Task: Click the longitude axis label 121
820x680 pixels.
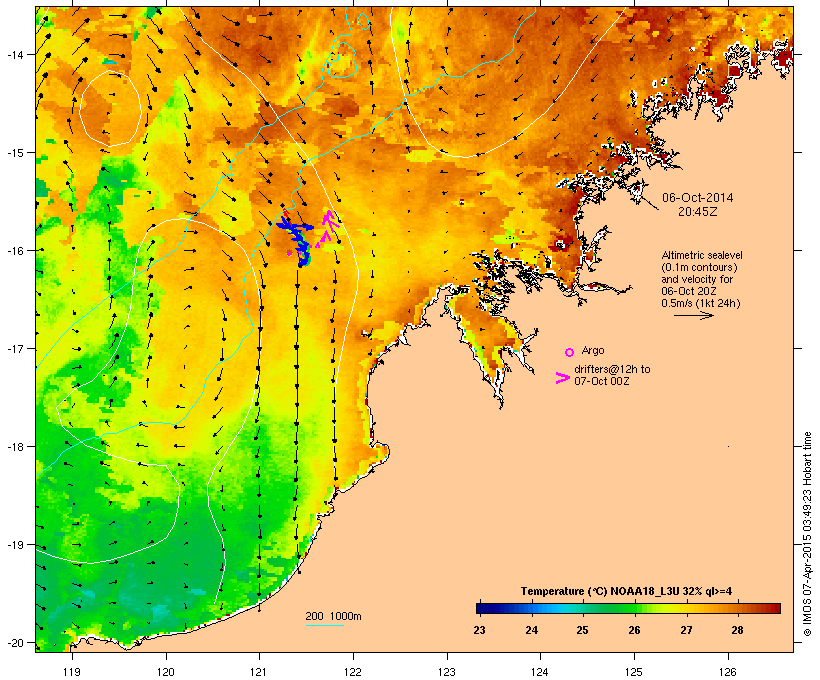Action: (x=259, y=672)
